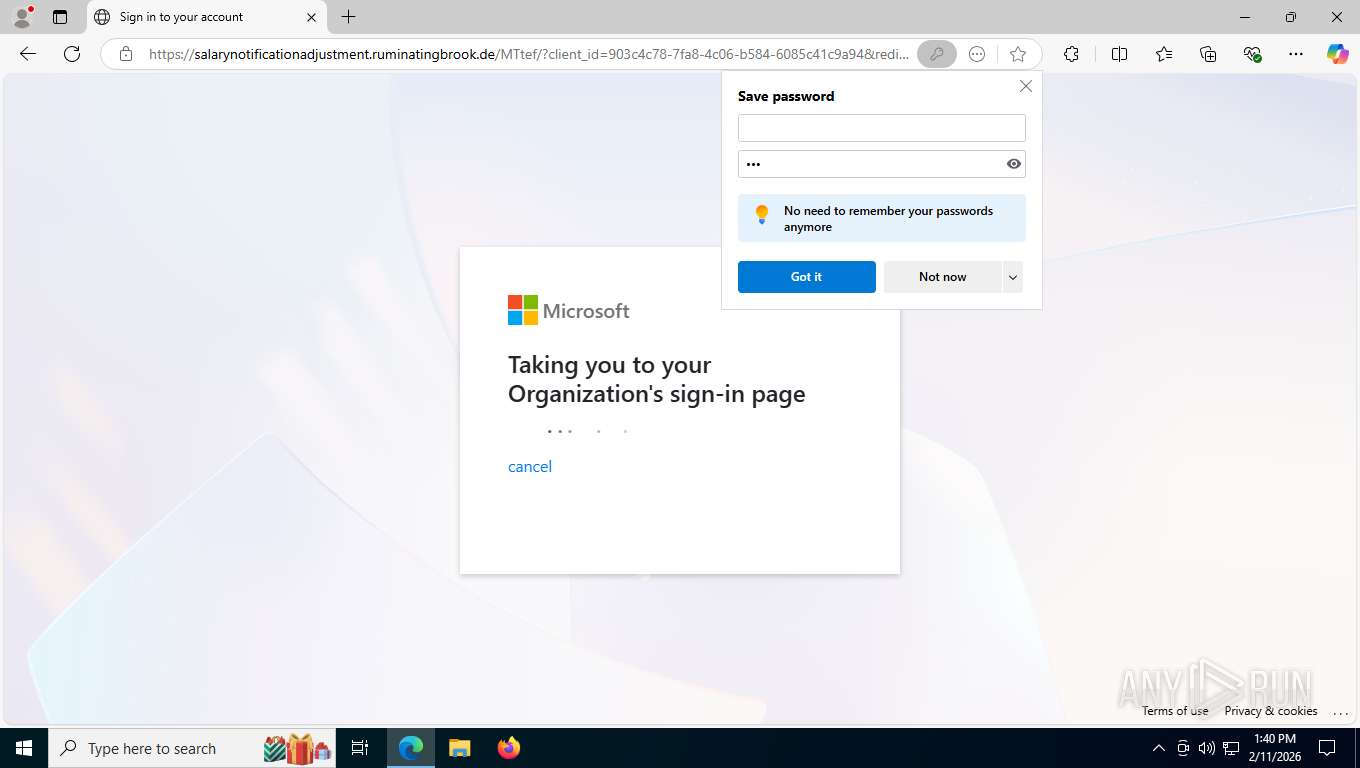Open the taskbar clock and date
Image resolution: width=1360 pixels, height=768 pixels.
pyautogui.click(x=1273, y=748)
